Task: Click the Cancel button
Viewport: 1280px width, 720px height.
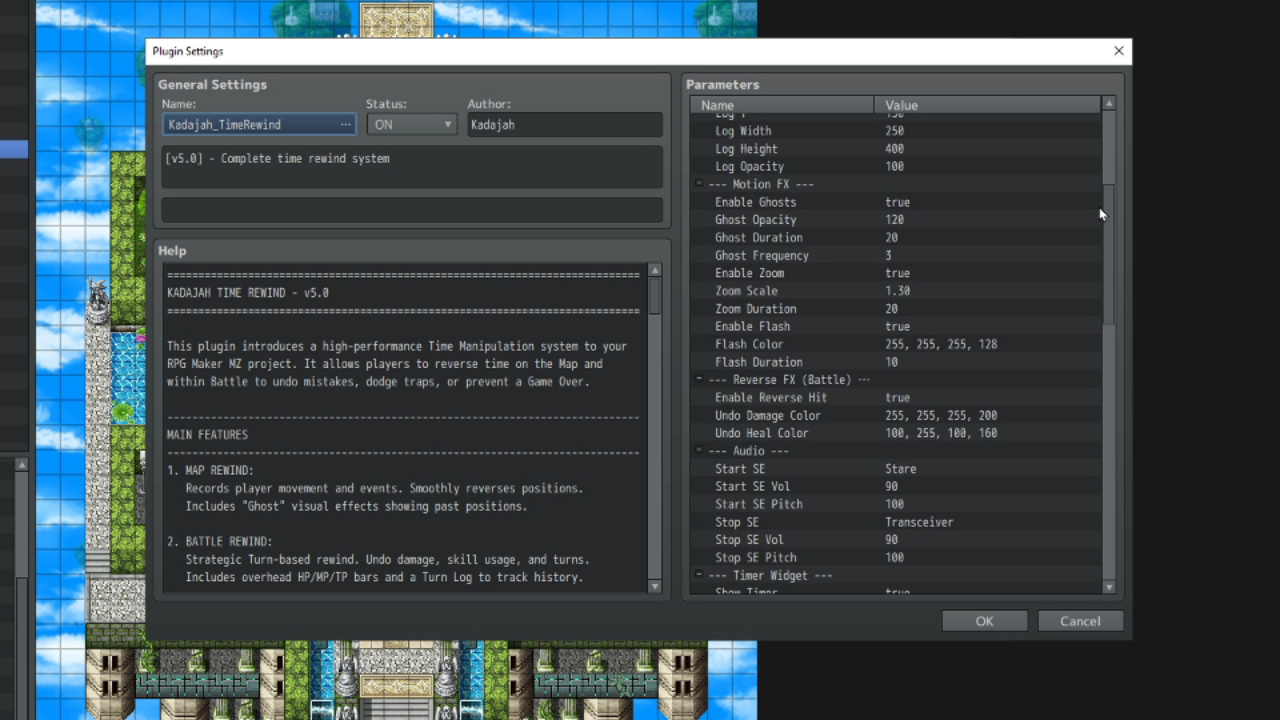Action: [1080, 621]
